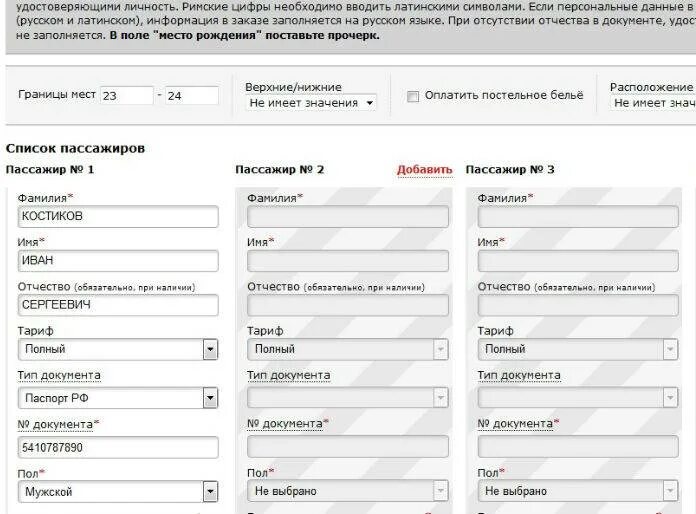Click passenger 3 'Имя' field
696x514 pixels.
point(578,261)
